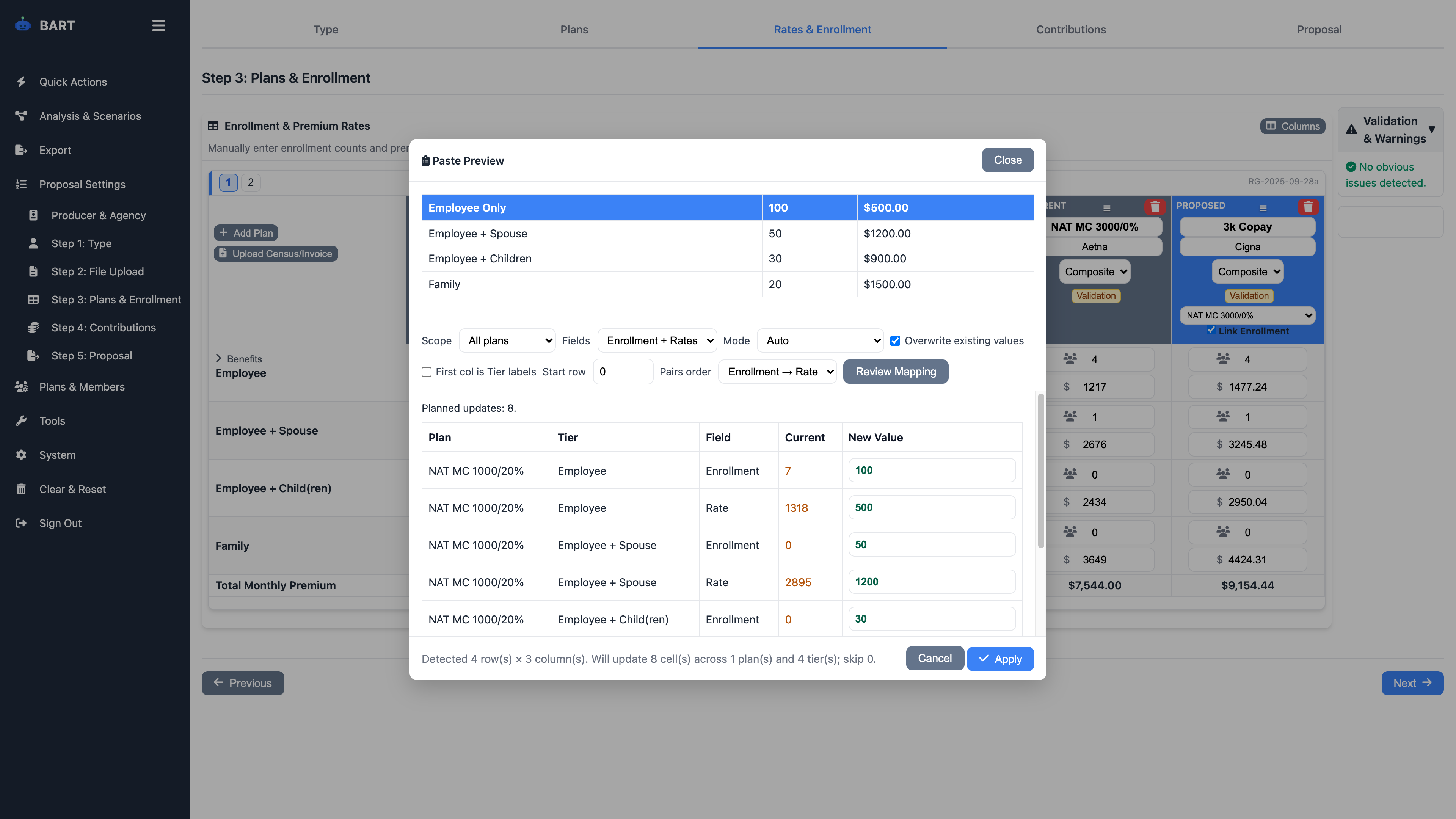The height and width of the screenshot is (819, 1456).
Task: Open the Scope dropdown showing All plans
Action: [x=507, y=340]
